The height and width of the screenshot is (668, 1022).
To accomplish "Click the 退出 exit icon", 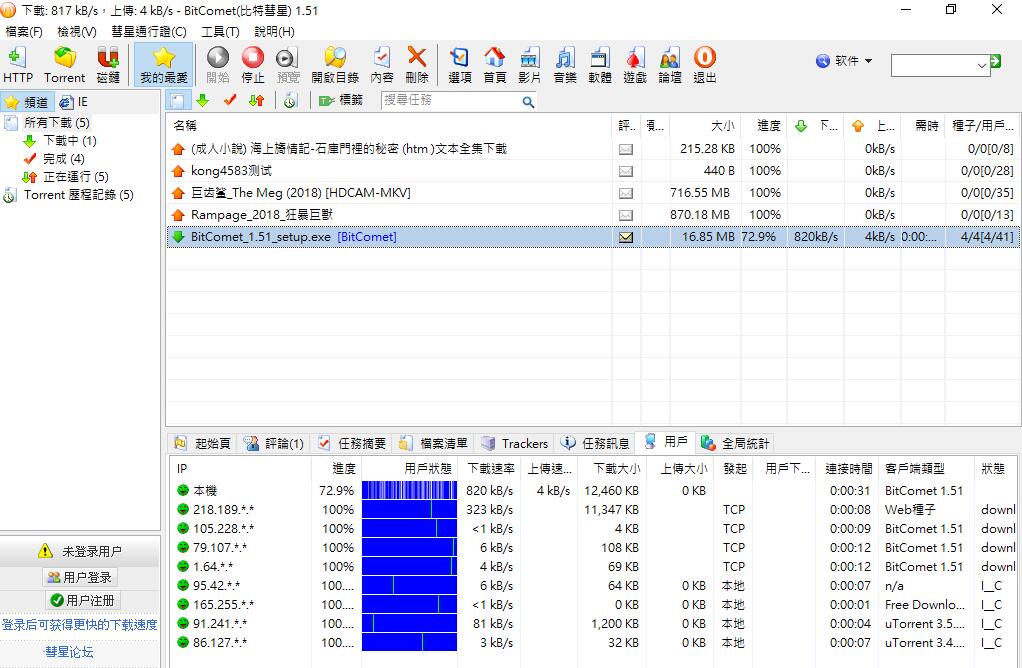I will click(x=705, y=65).
